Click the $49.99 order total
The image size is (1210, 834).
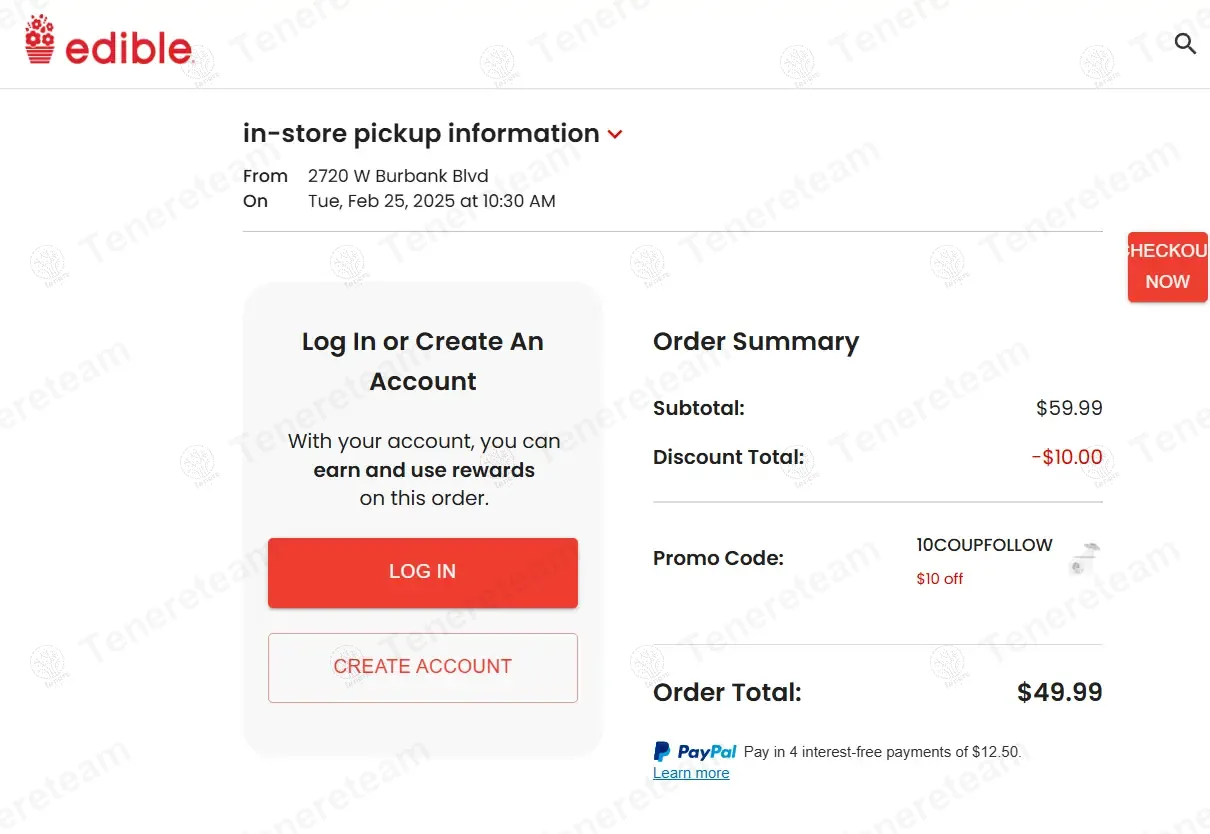point(1059,692)
